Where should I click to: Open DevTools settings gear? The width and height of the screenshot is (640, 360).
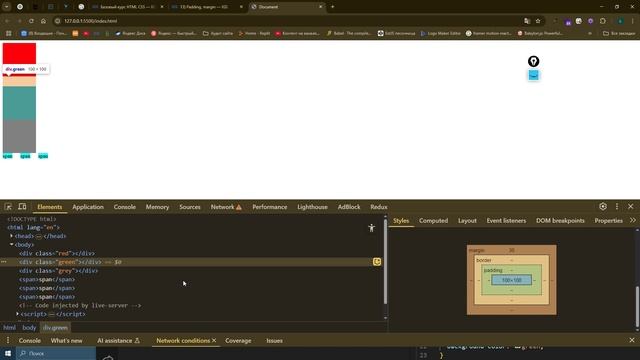coord(603,207)
